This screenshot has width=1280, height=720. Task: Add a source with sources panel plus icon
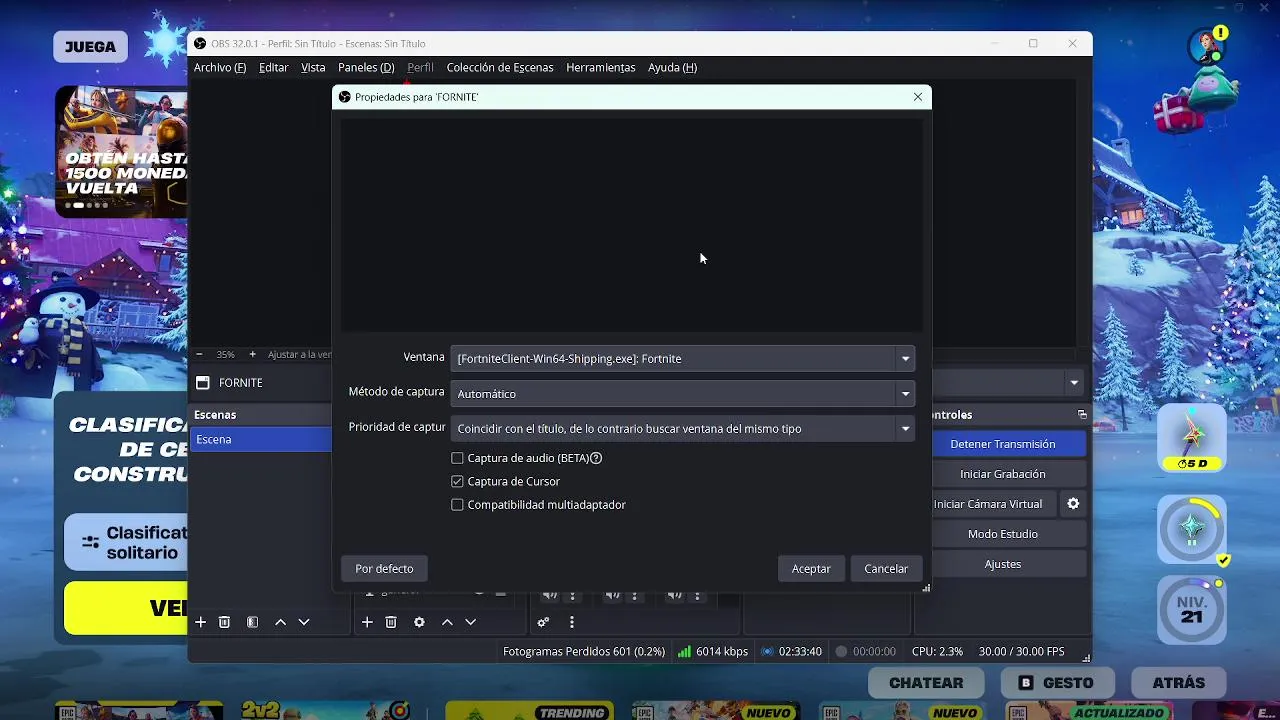click(367, 622)
